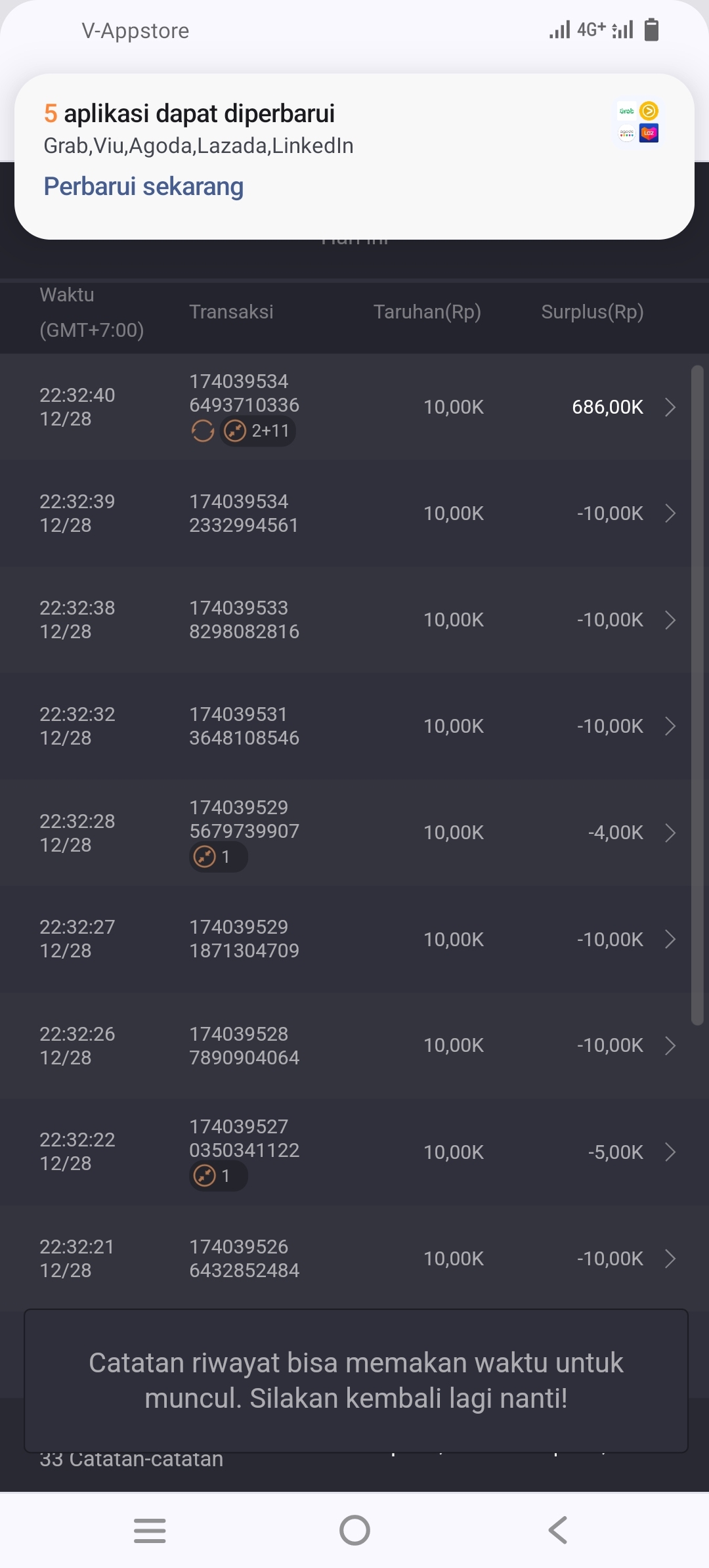Tap "Perbarui sekarang" update link
Screen dimensions: 709x1568
click(x=144, y=186)
